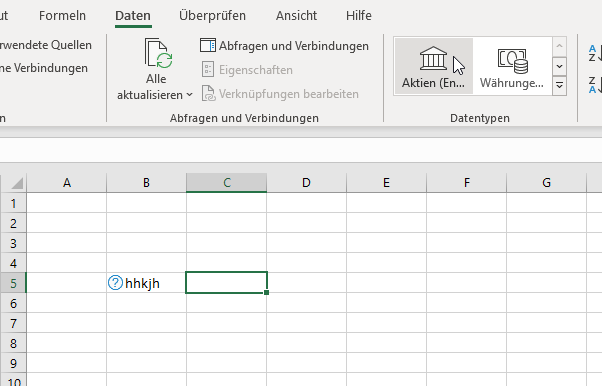Select column C header
This screenshot has width=602, height=386.
pyautogui.click(x=227, y=183)
